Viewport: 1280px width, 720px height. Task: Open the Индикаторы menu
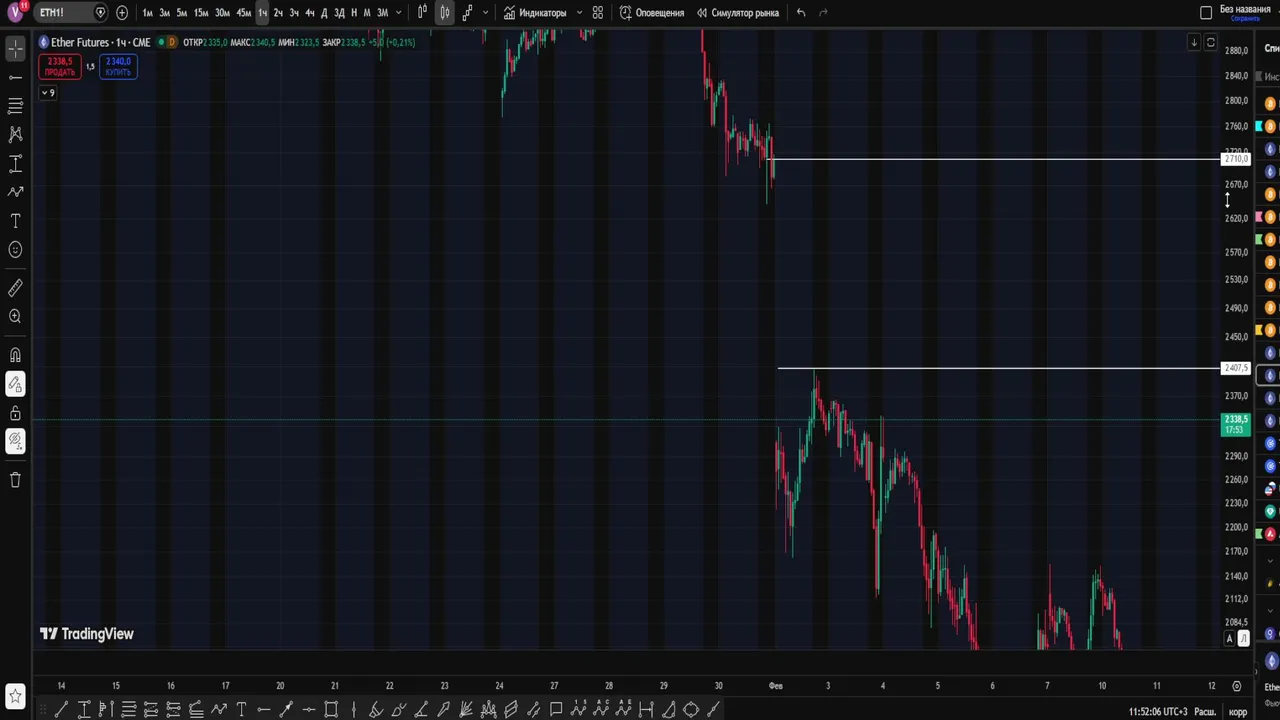click(x=535, y=13)
